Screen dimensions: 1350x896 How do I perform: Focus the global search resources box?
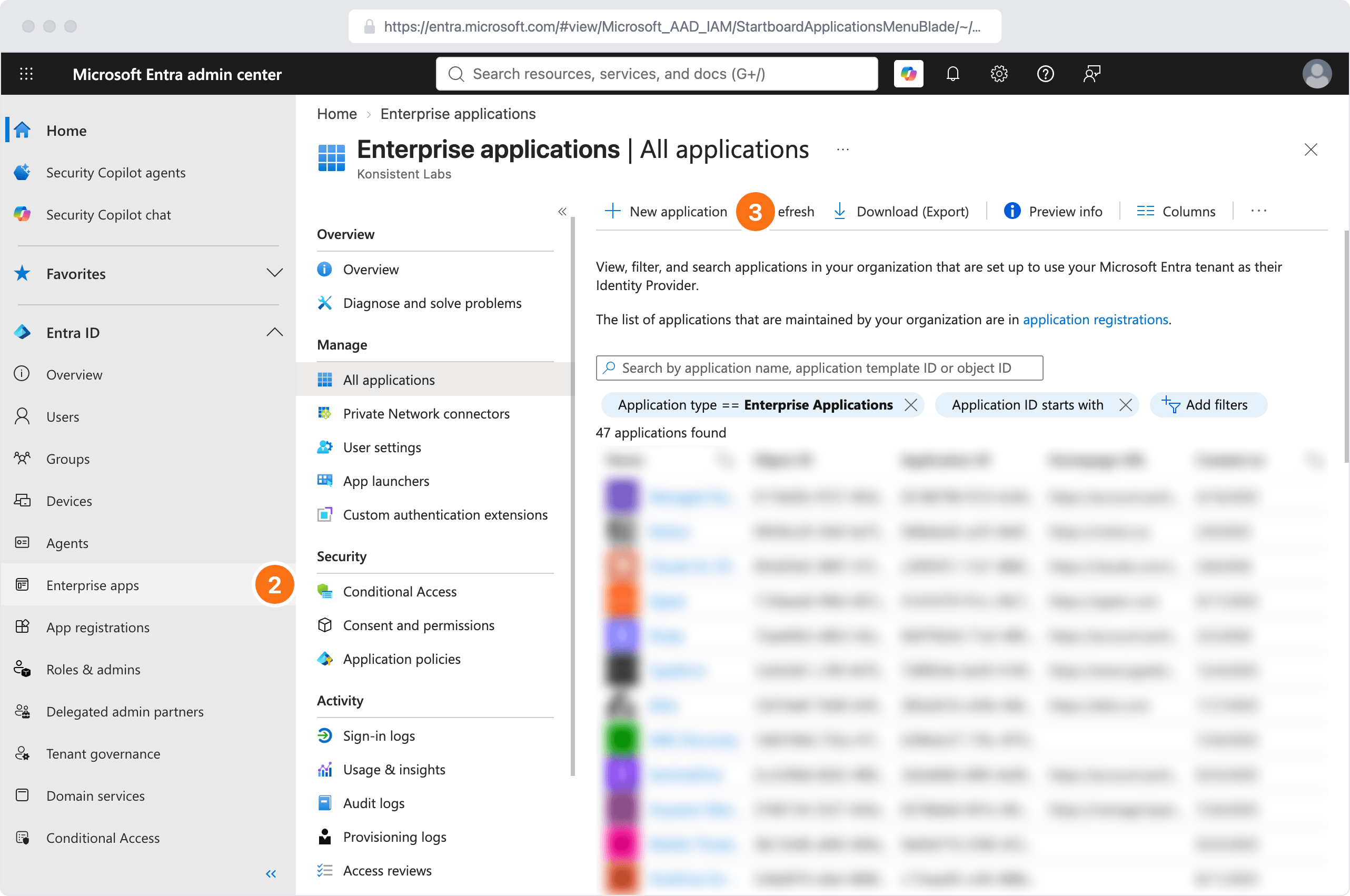(657, 74)
